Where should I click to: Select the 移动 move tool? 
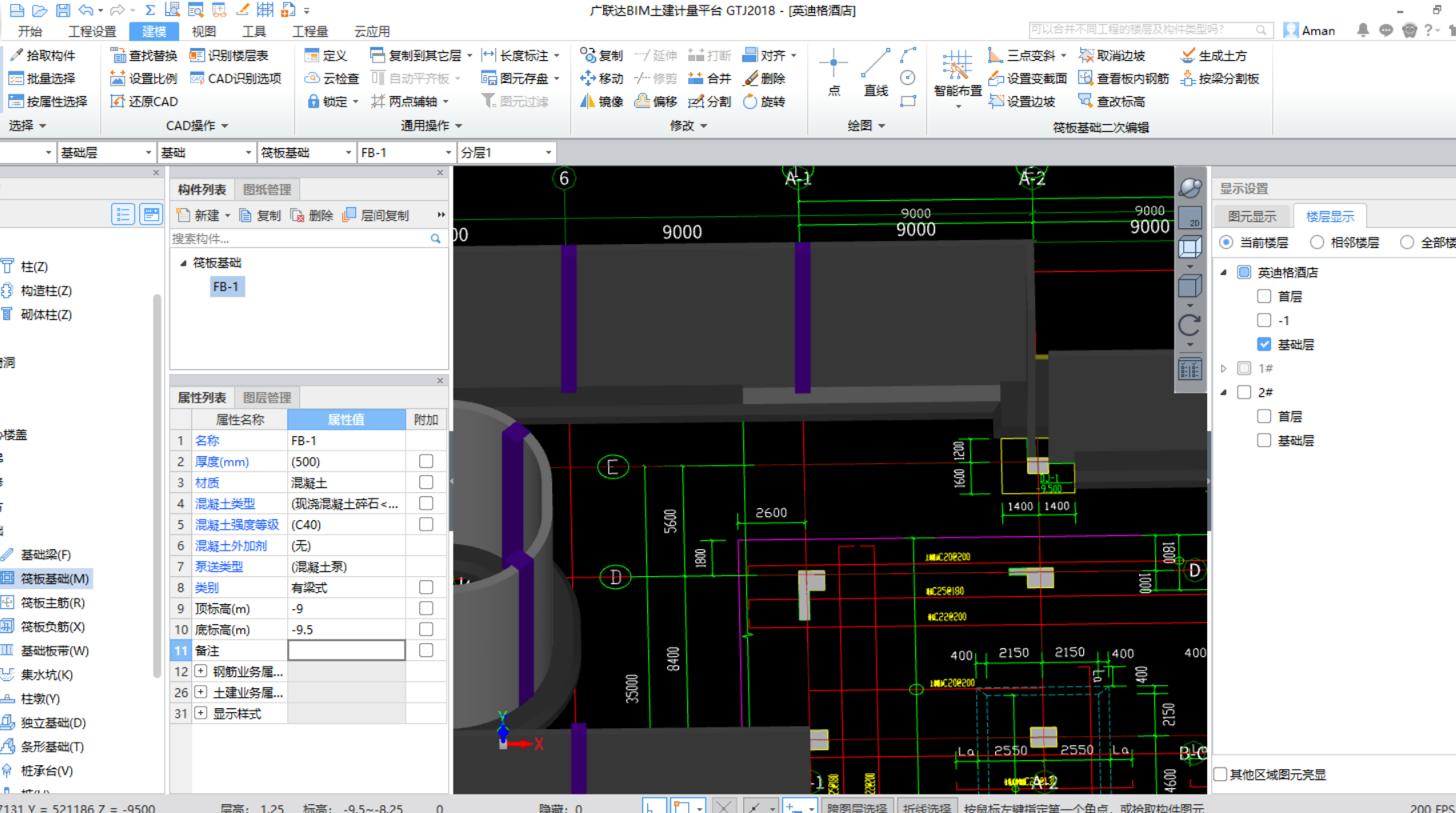point(602,78)
